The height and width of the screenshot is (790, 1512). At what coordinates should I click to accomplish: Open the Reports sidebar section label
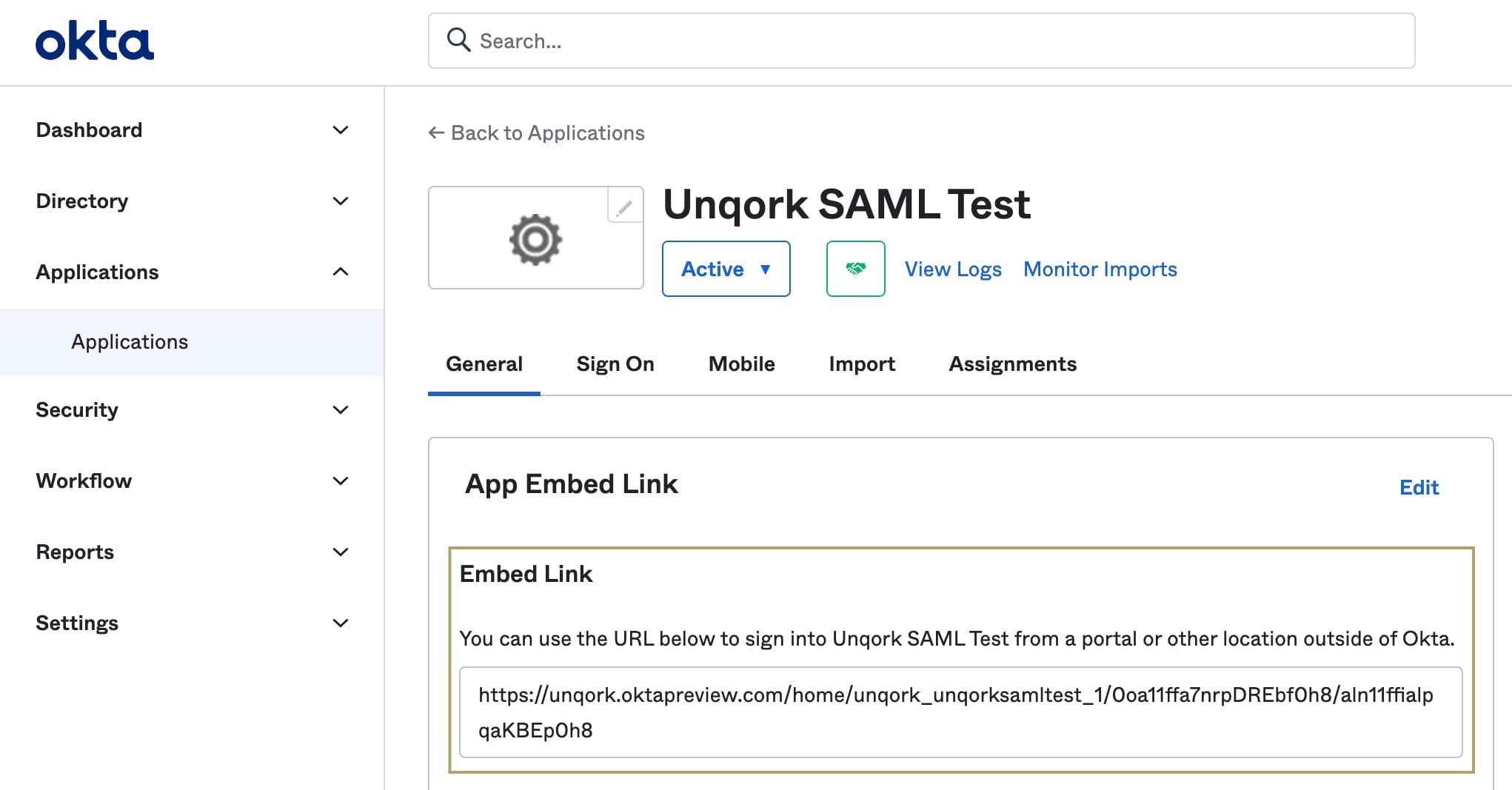click(x=75, y=552)
